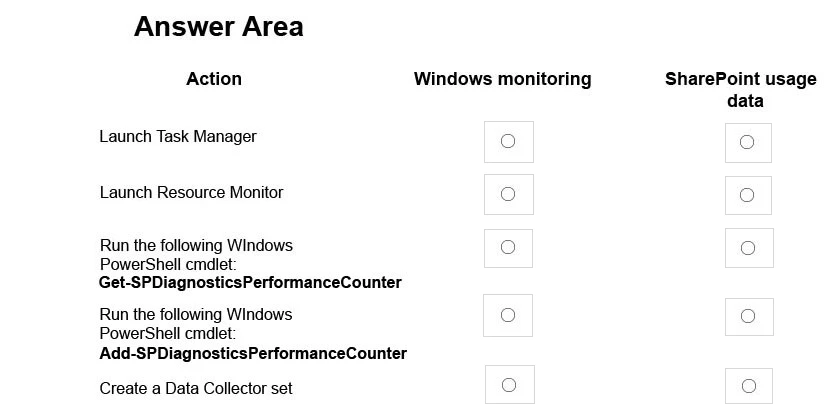This screenshot has width=838, height=407.
Task: Click the Launch Task Manager label
Action: coord(178,136)
